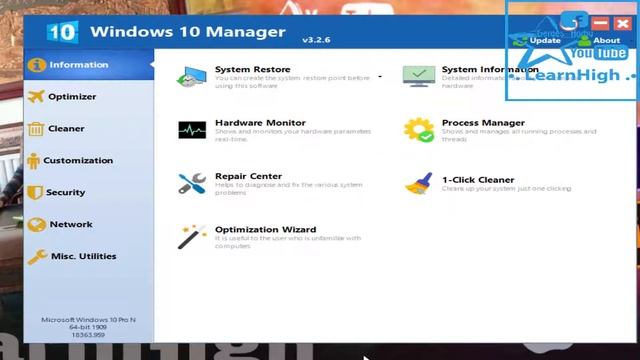The image size is (640, 360).
Task: Open the Hardware Monitor heartbeat icon
Action: click(192, 130)
